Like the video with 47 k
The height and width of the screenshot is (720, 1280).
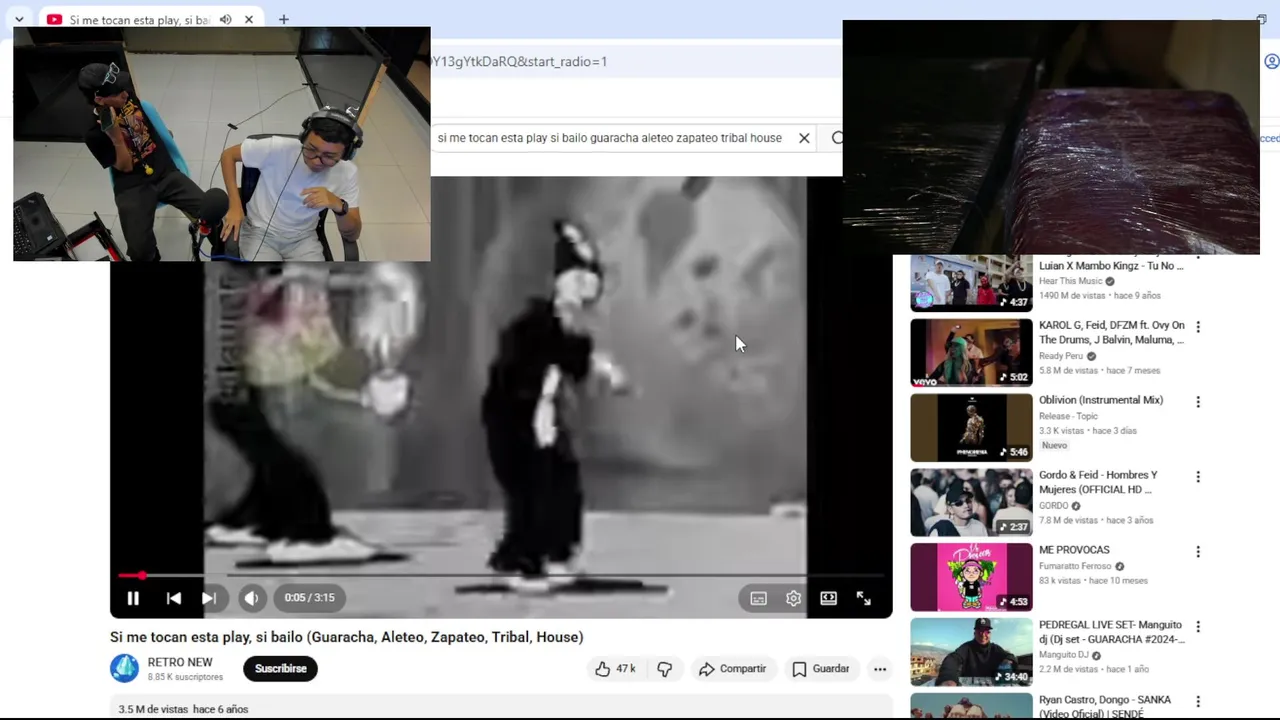coord(615,669)
